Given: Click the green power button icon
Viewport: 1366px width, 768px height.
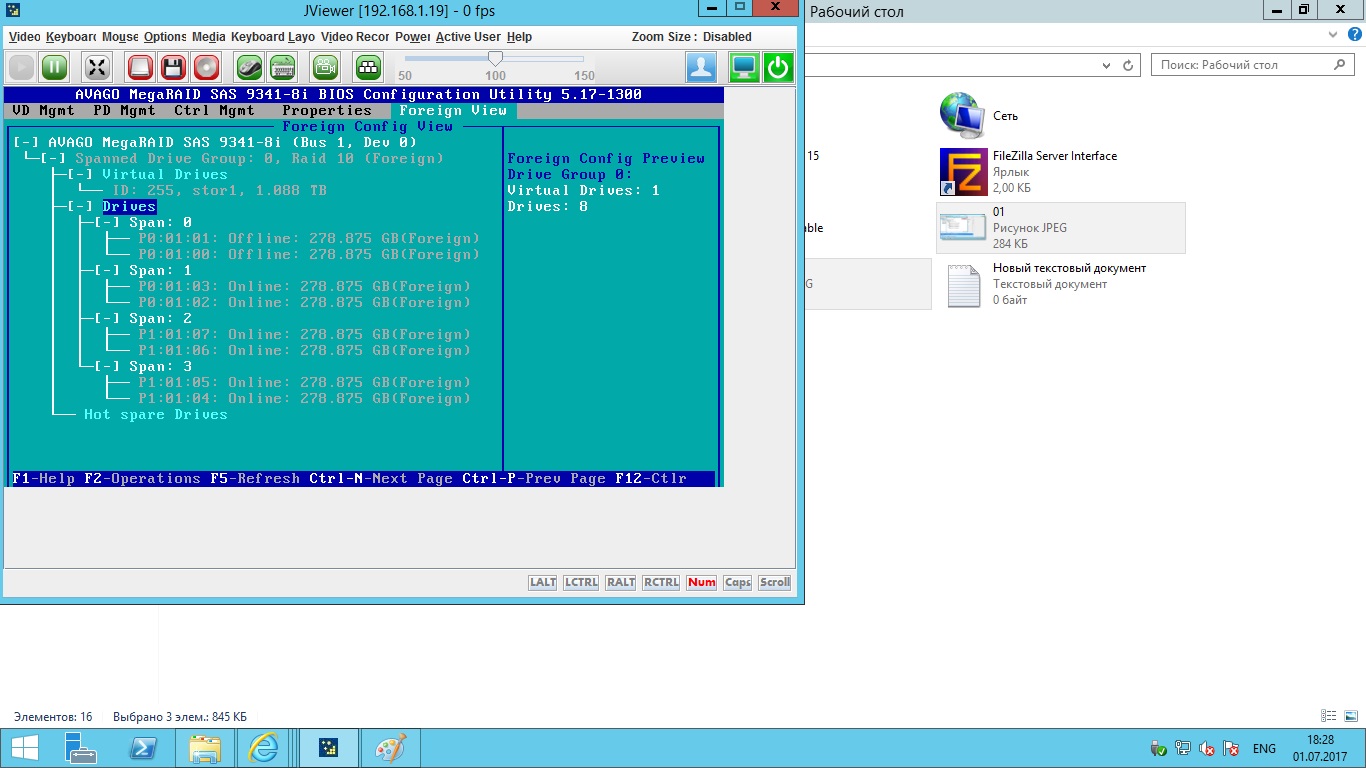Looking at the screenshot, I should click(778, 68).
